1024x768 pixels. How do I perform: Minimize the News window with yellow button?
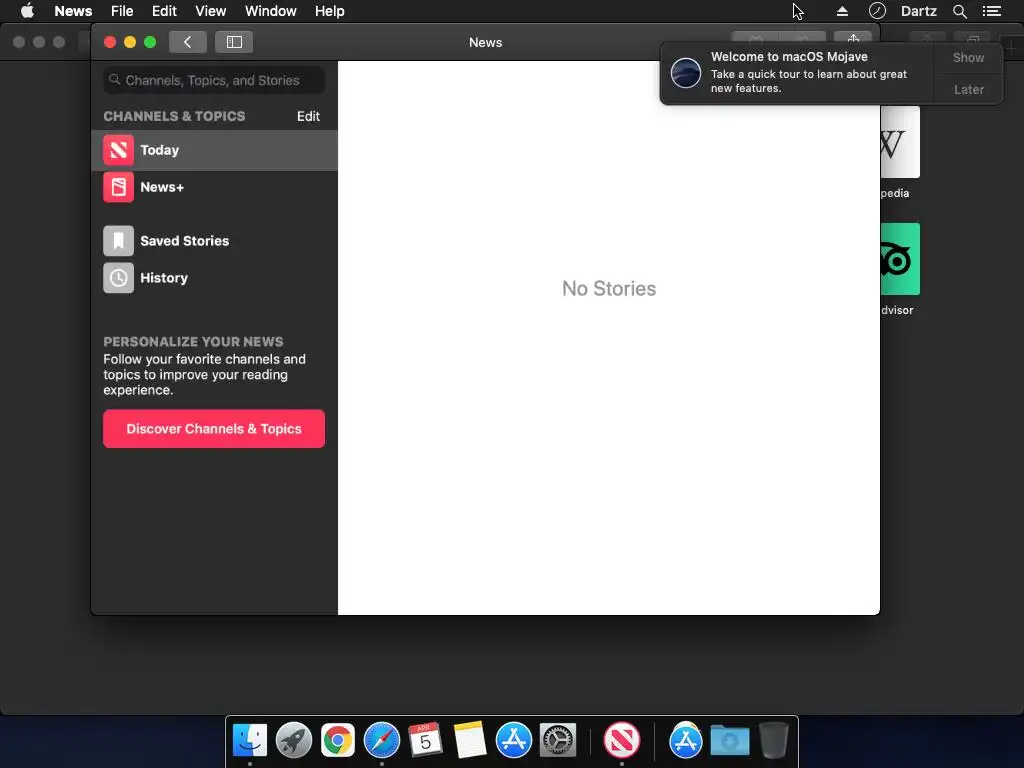pyautogui.click(x=130, y=42)
